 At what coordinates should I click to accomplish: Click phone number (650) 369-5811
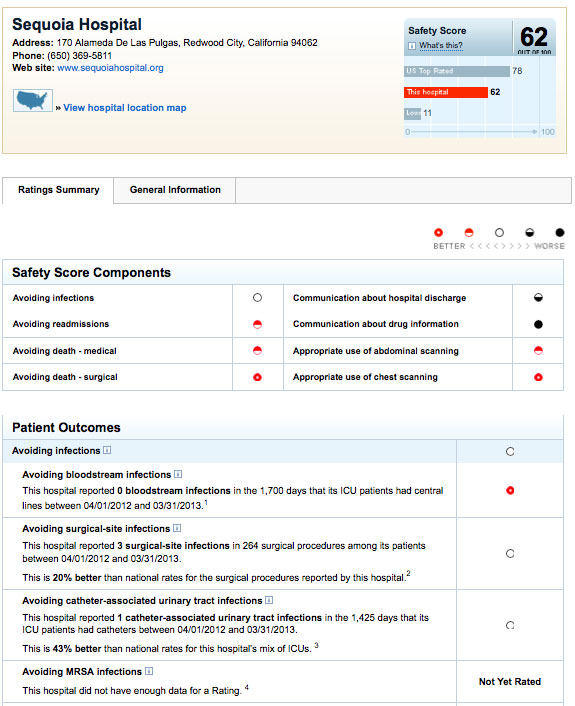(x=79, y=56)
